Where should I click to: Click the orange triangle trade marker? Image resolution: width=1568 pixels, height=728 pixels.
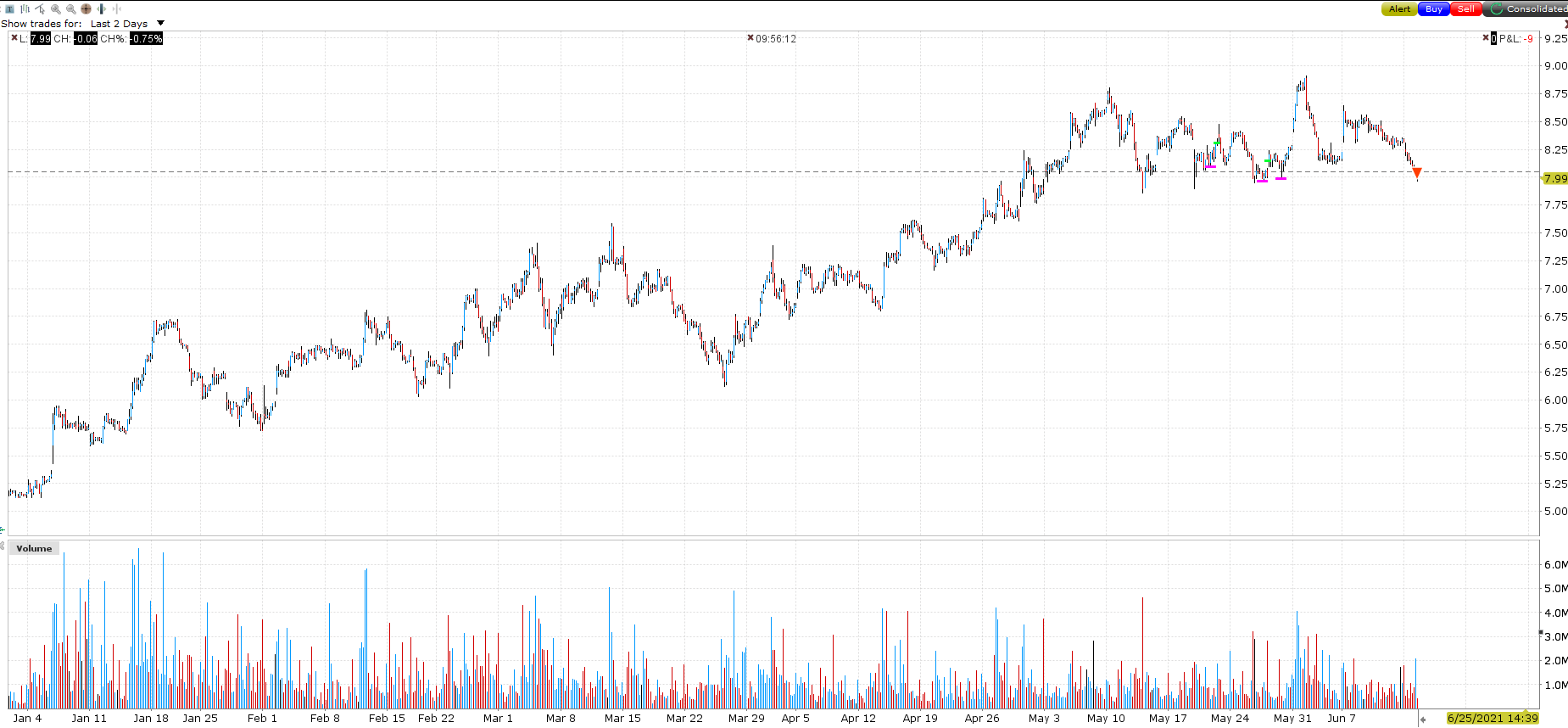(x=1416, y=173)
